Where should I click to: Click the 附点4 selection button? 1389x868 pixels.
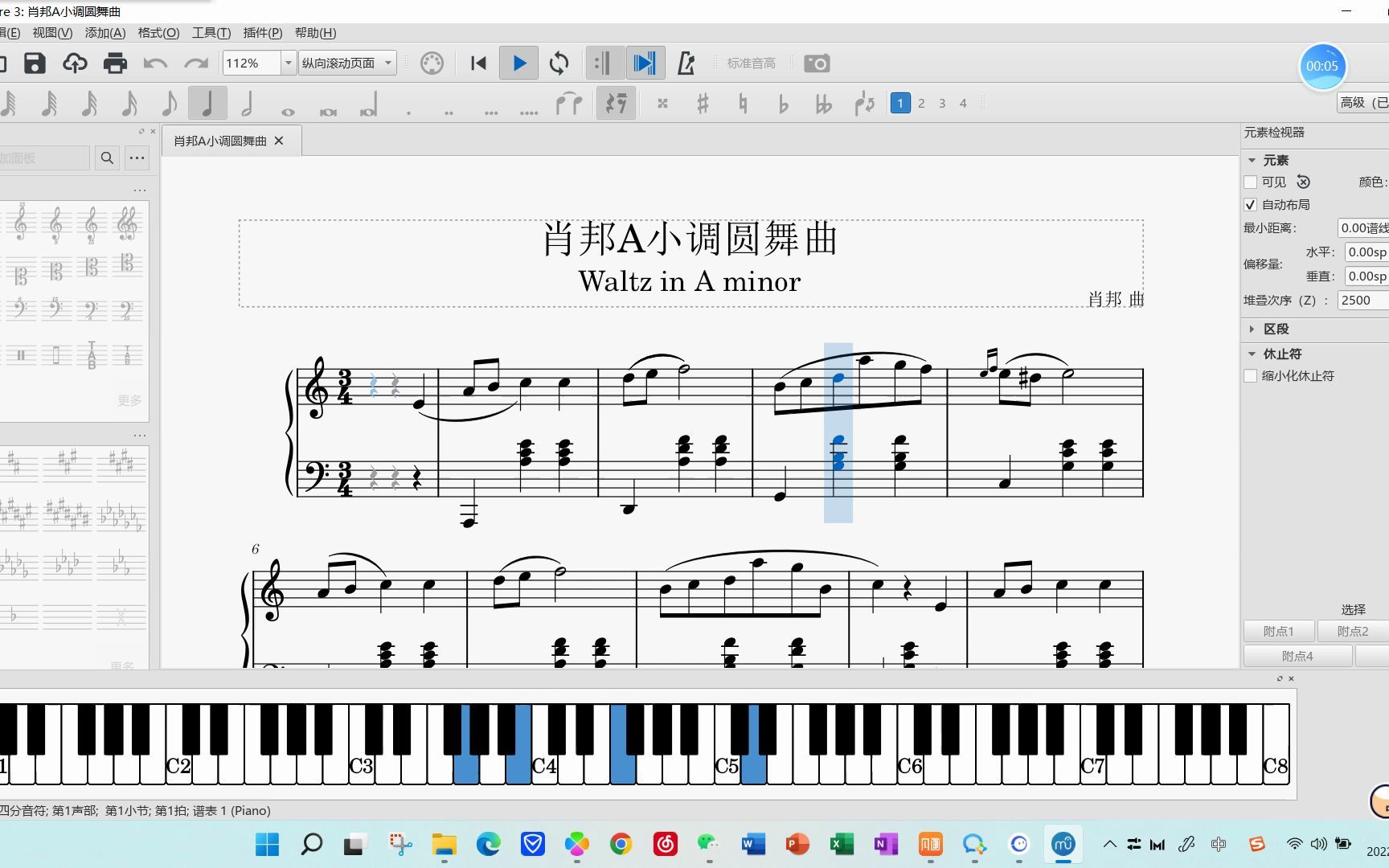[x=1297, y=657]
